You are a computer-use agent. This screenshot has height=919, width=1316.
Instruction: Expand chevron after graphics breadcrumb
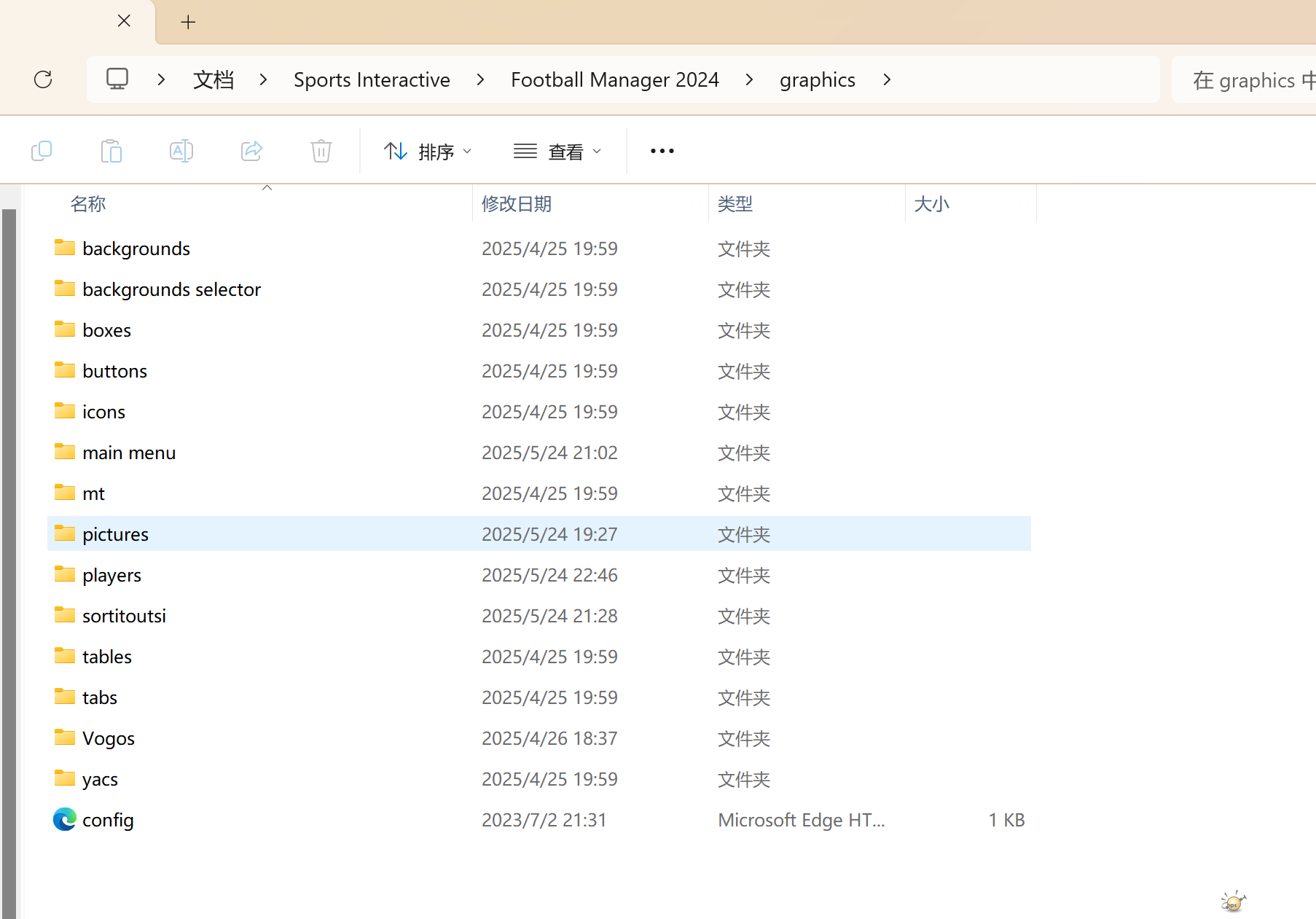pos(887,79)
